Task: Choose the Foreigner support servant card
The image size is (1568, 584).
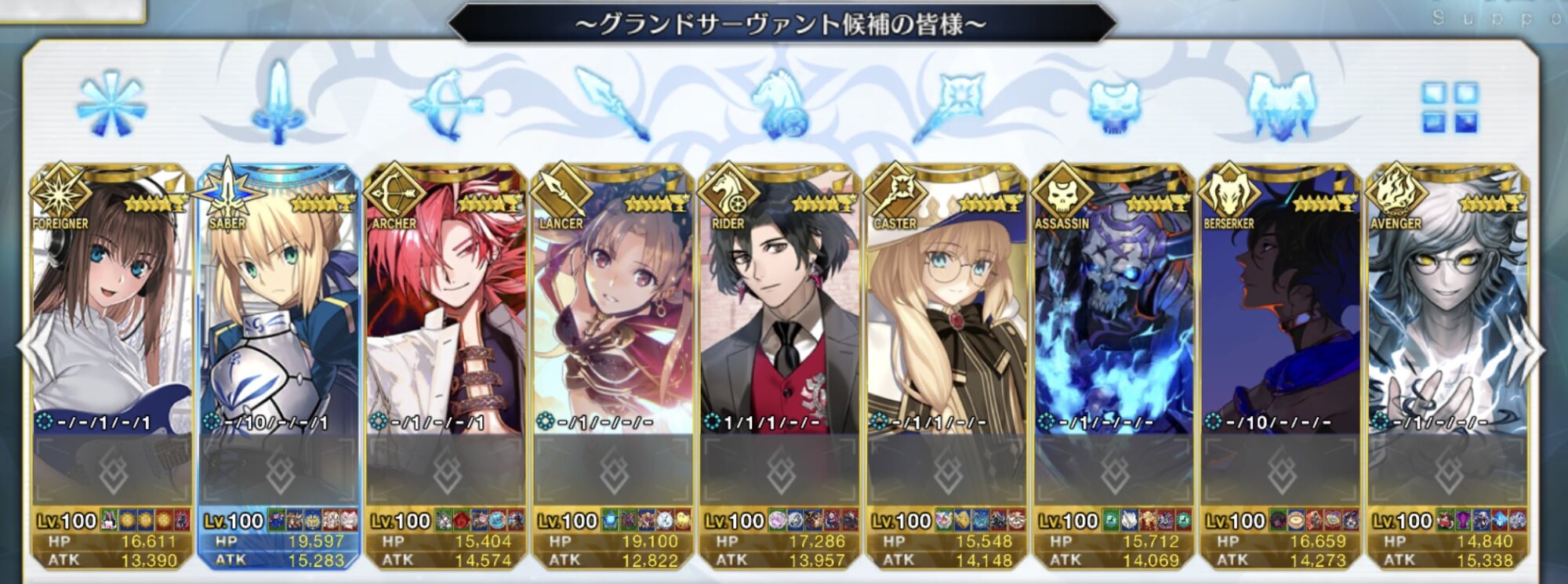Action: [x=111, y=367]
